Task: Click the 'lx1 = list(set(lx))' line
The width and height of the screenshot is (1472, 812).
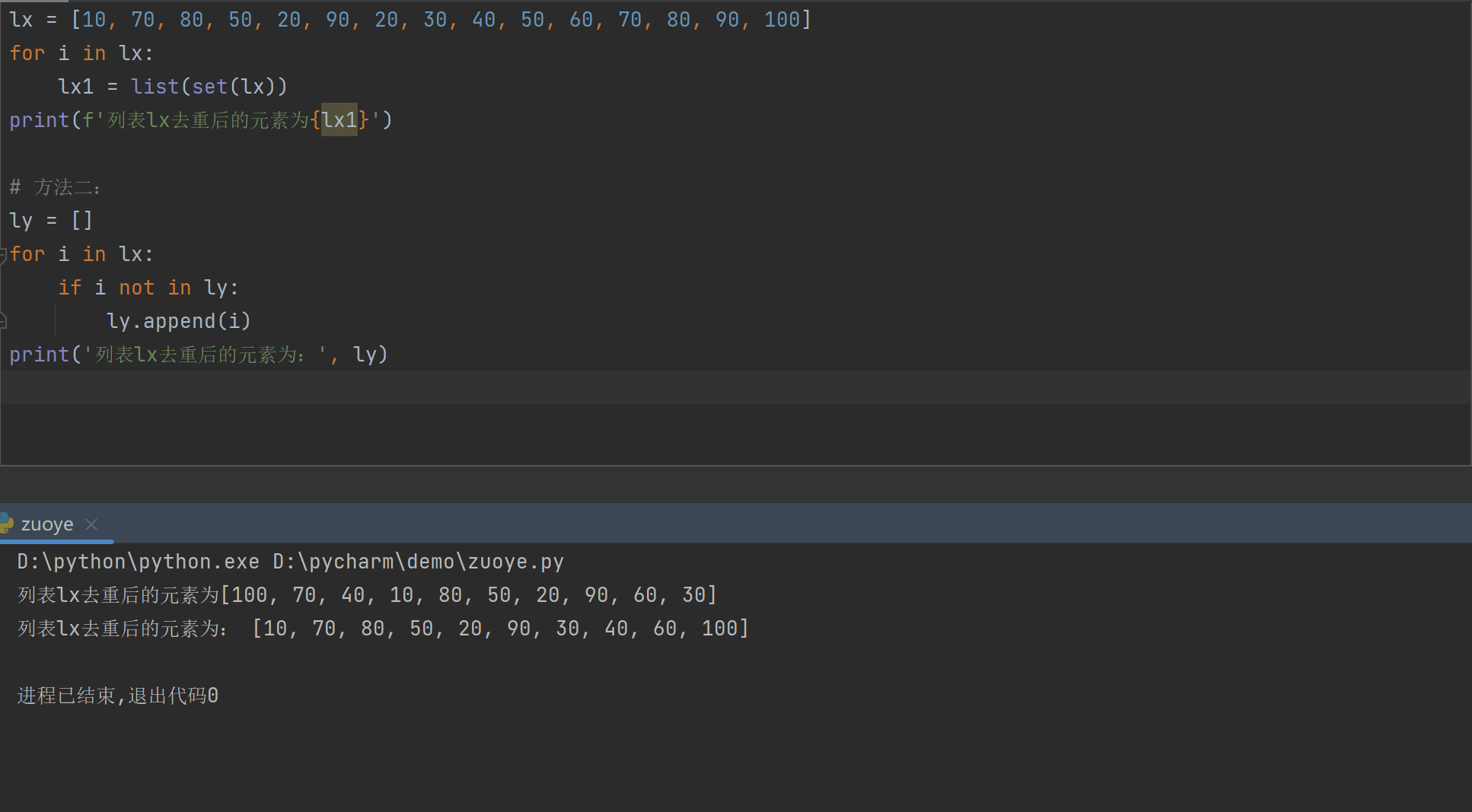Action: [173, 87]
